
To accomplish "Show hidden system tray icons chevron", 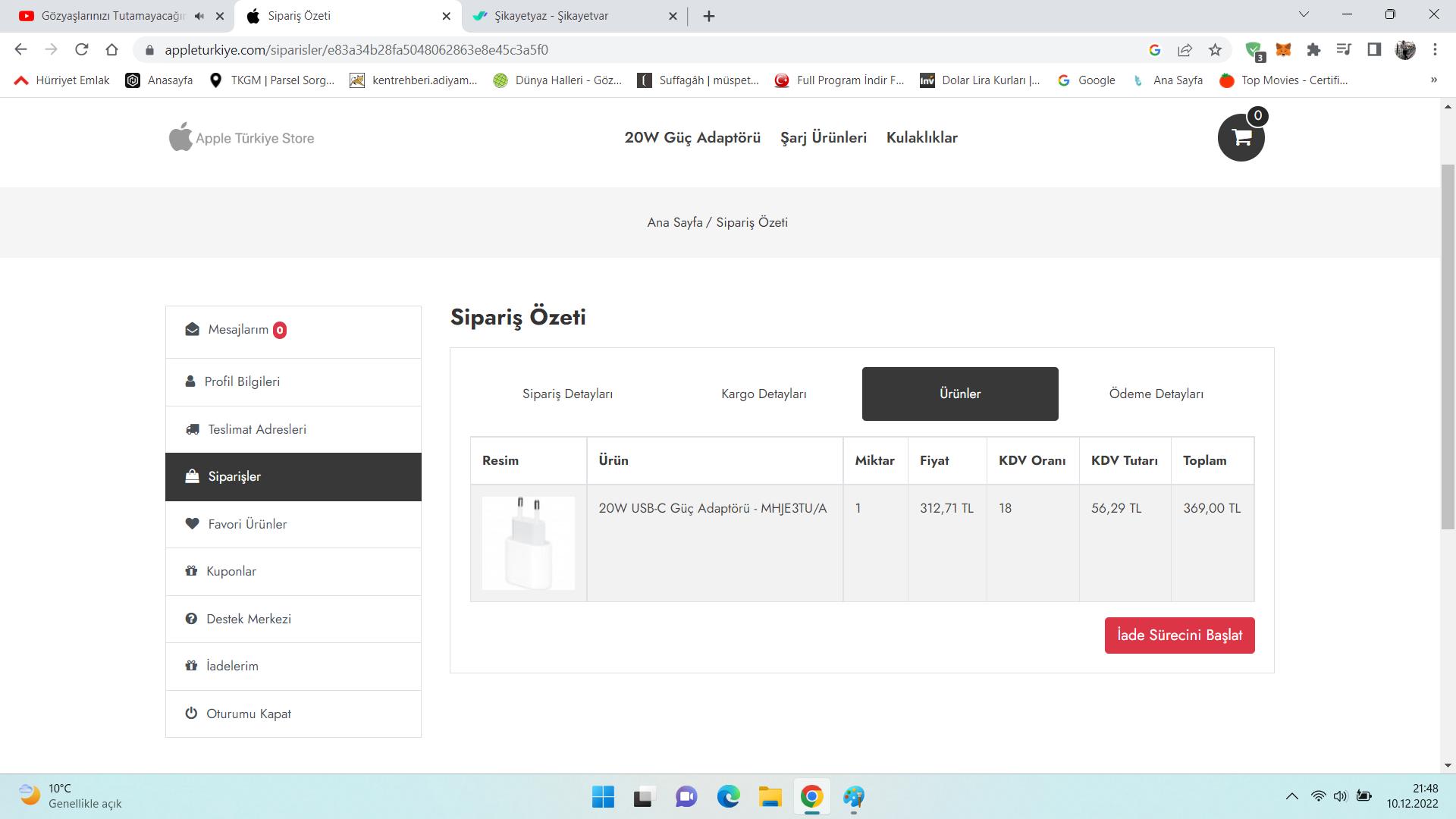I will click(x=1291, y=796).
